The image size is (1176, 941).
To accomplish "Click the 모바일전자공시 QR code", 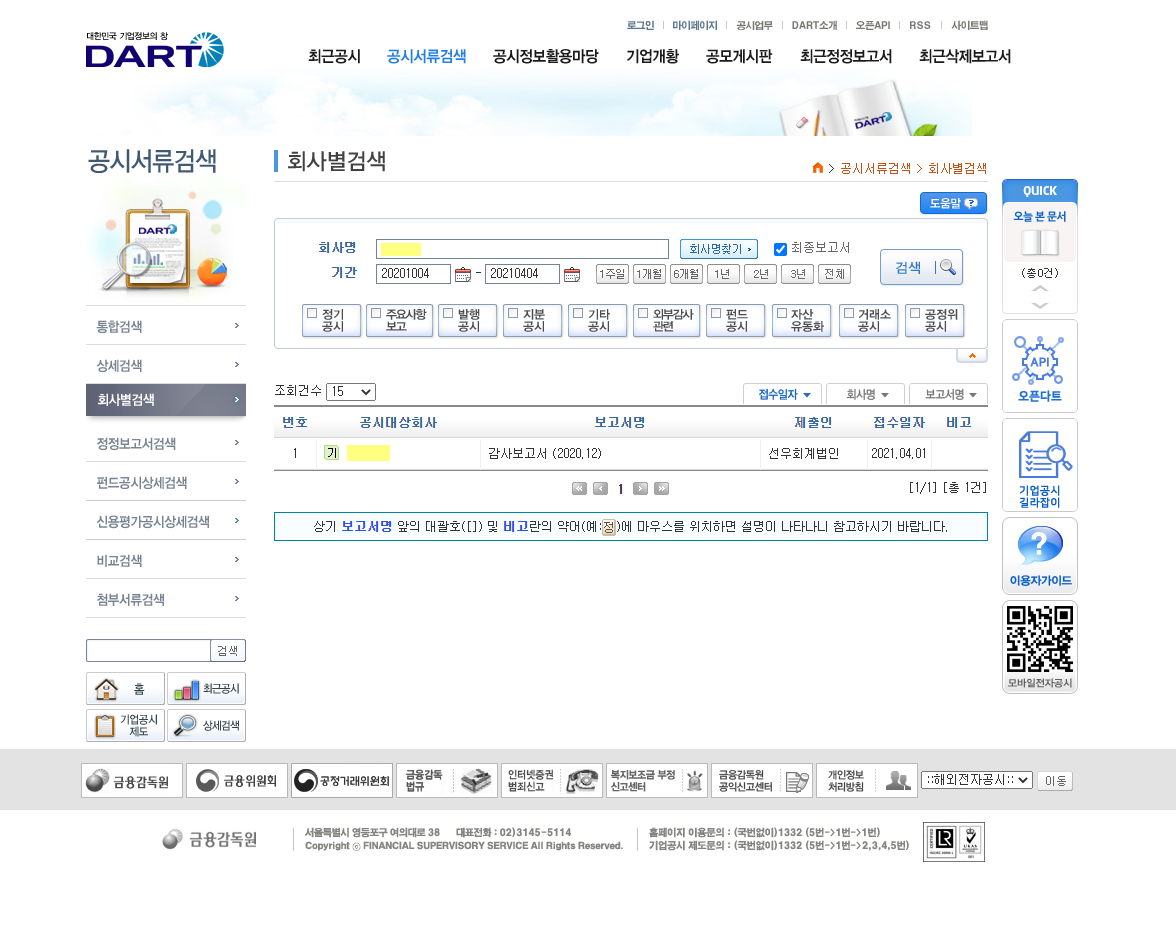I will click(x=1039, y=640).
